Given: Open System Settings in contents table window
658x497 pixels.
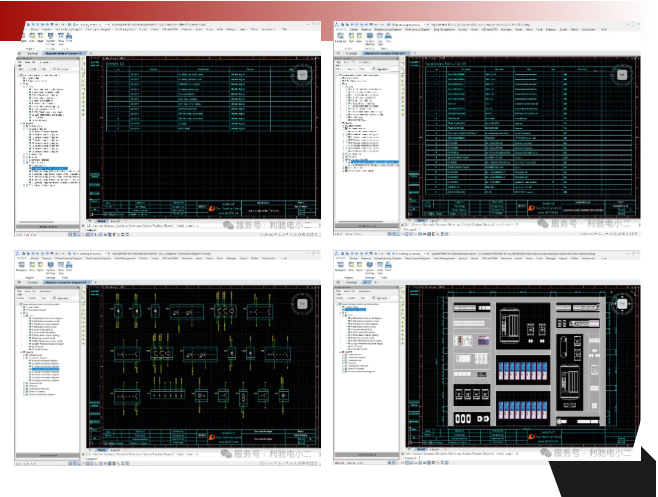Looking at the screenshot, I should pyautogui.click(x=50, y=39).
